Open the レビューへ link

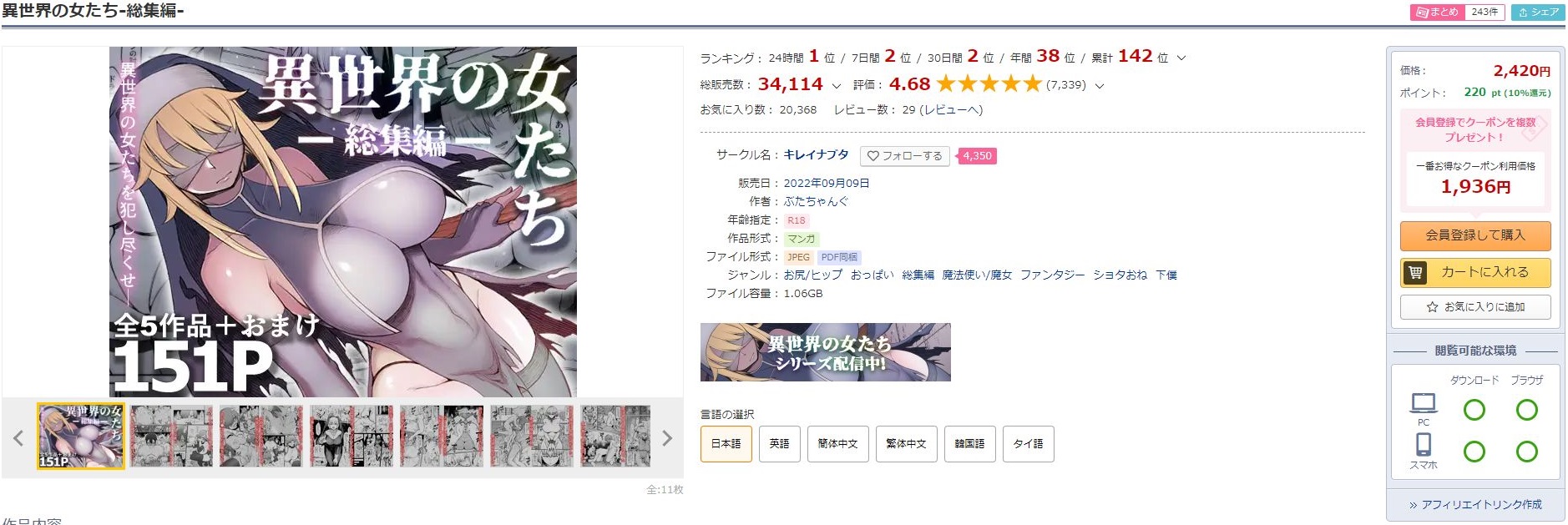point(951,109)
